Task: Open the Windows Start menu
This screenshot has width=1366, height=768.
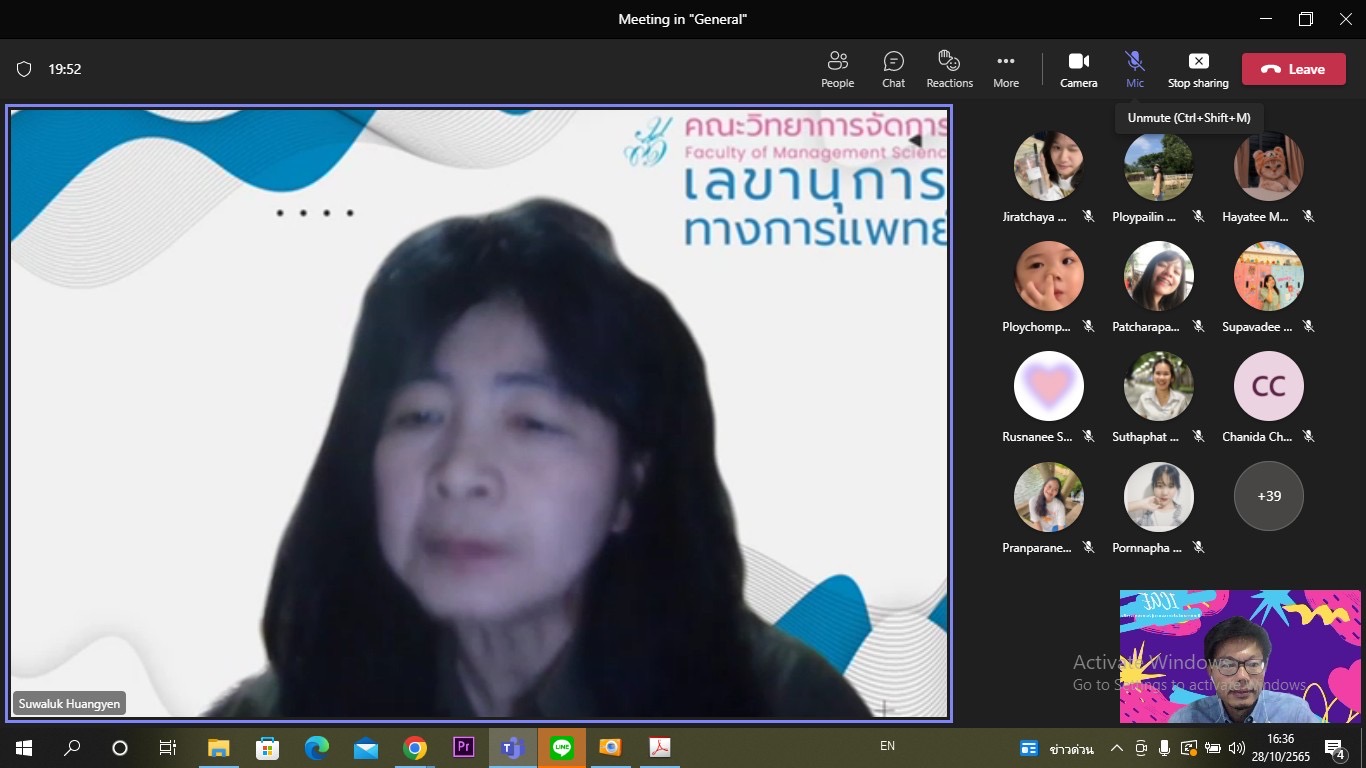Action: [23, 747]
